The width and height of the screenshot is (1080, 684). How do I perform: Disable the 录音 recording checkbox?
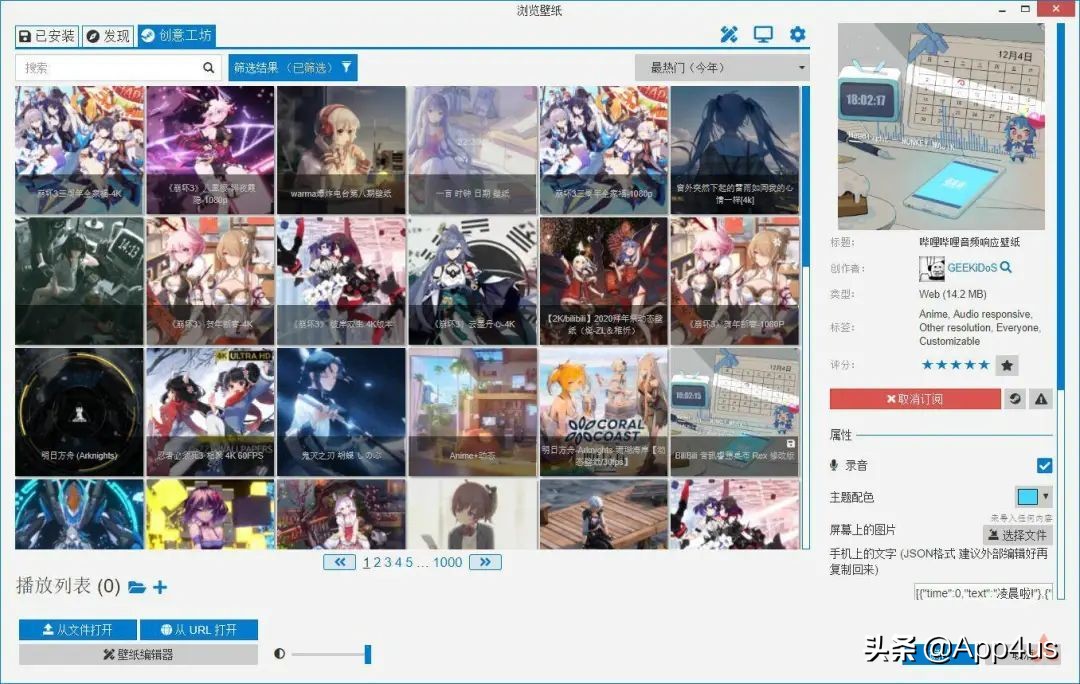(x=1044, y=465)
